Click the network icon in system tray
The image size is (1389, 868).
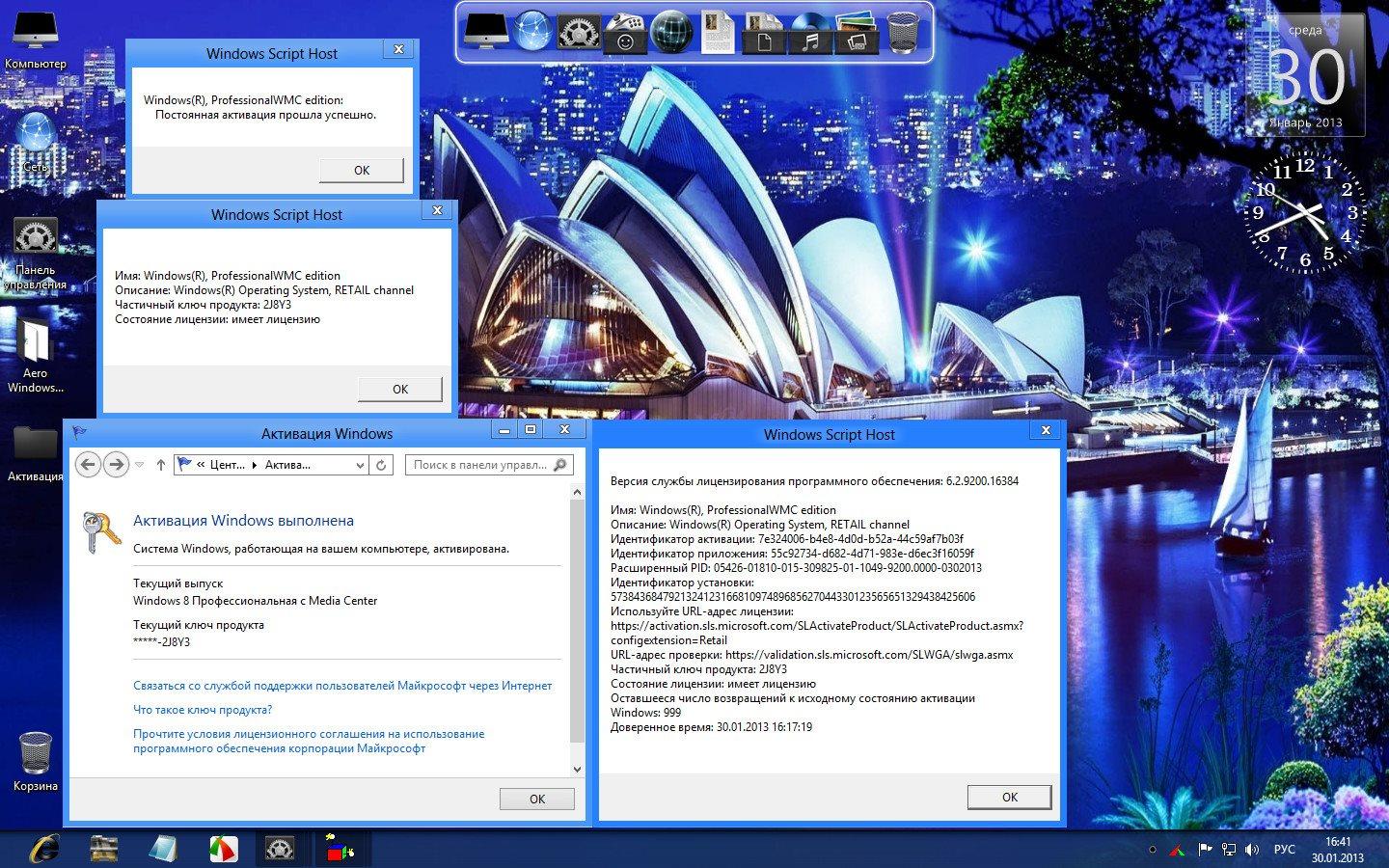1229,850
